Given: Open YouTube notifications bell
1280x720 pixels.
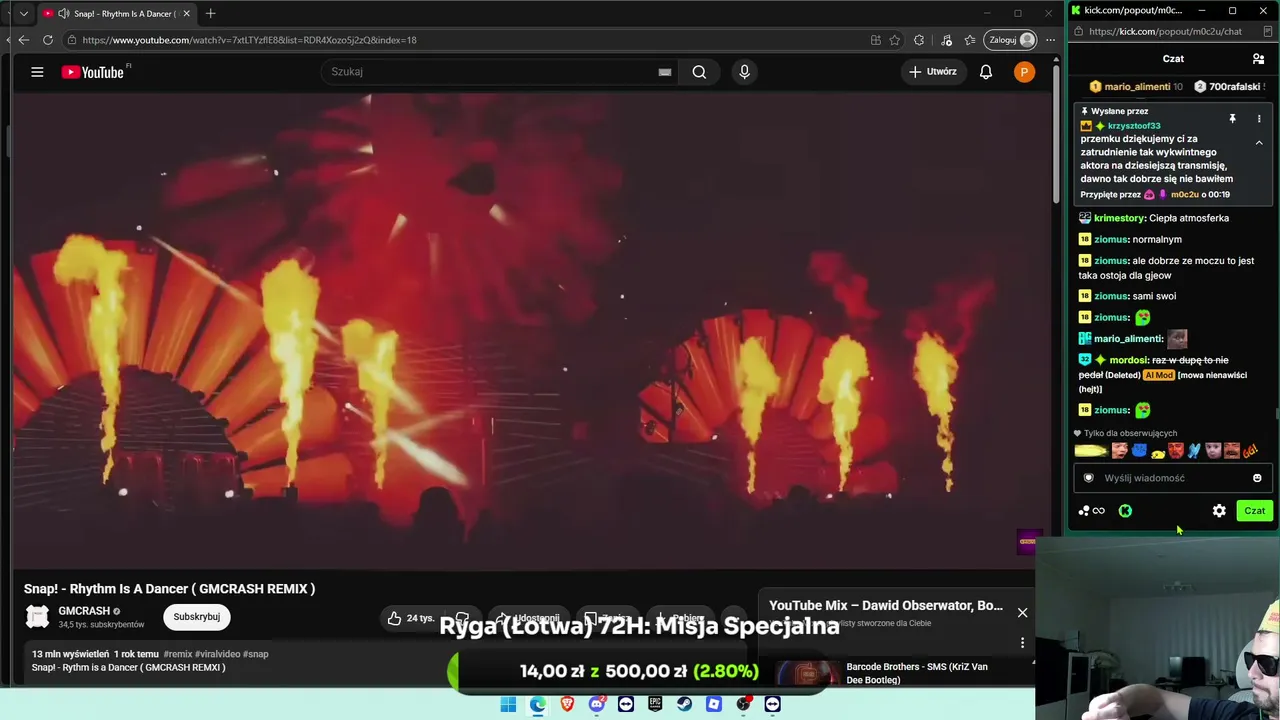Looking at the screenshot, I should (986, 72).
